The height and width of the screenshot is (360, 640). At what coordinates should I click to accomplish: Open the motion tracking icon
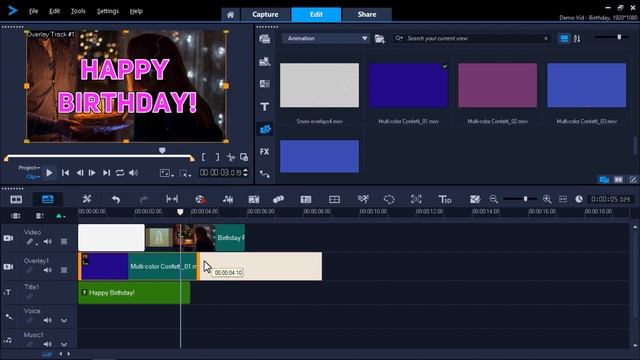click(x=363, y=199)
